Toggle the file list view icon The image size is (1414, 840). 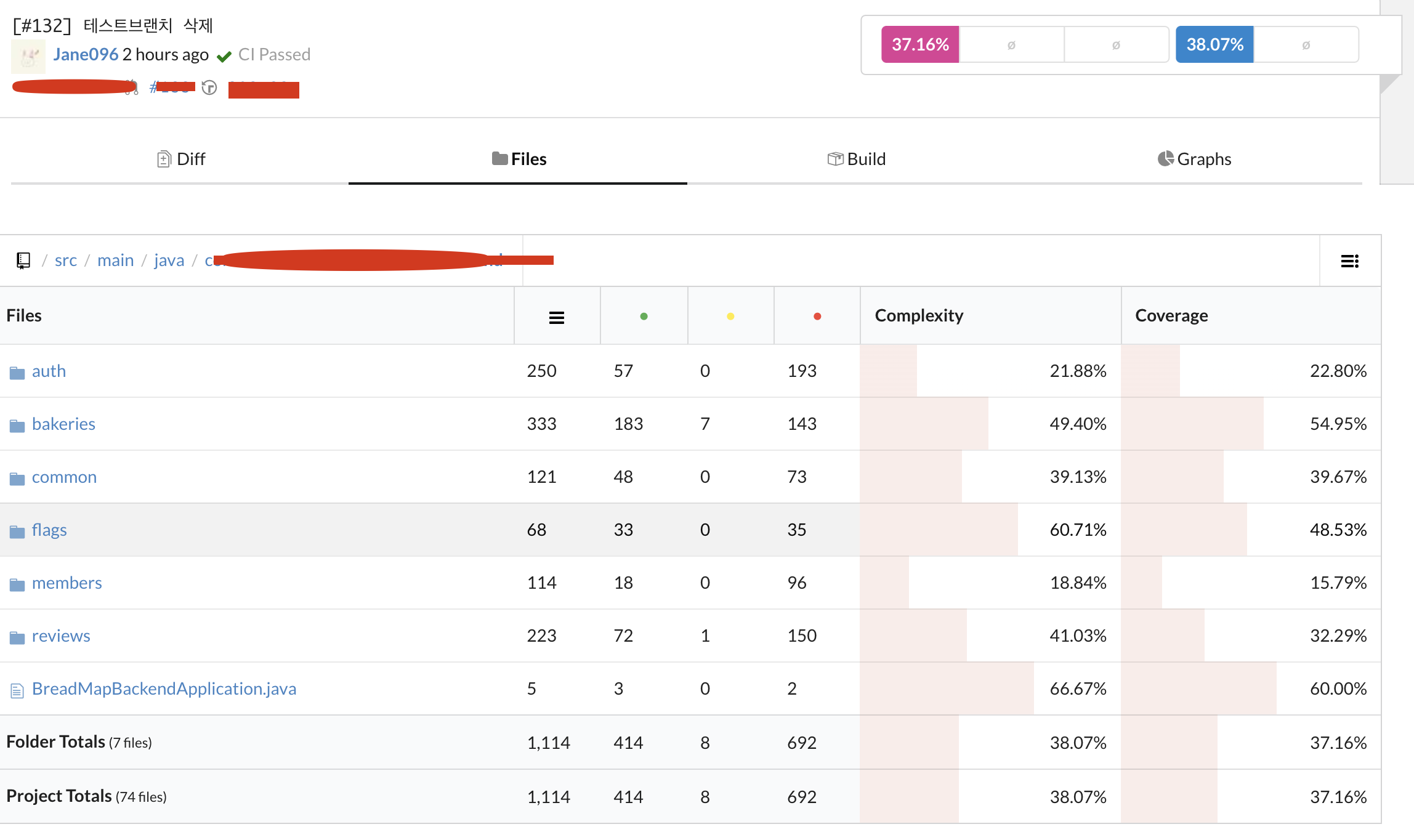point(1349,261)
